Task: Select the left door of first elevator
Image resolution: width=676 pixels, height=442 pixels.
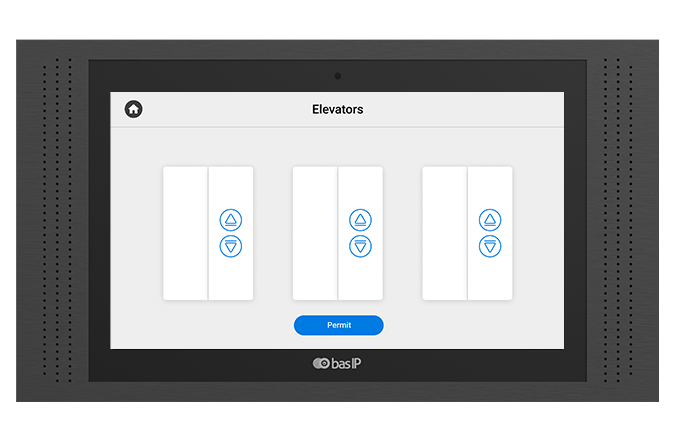Action: pos(185,233)
